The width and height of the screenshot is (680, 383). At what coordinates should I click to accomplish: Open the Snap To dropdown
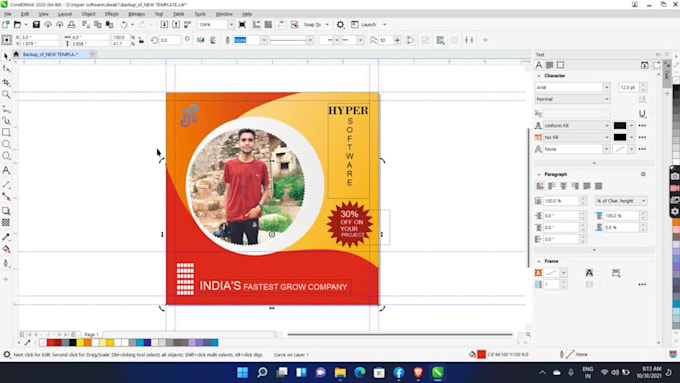point(327,25)
